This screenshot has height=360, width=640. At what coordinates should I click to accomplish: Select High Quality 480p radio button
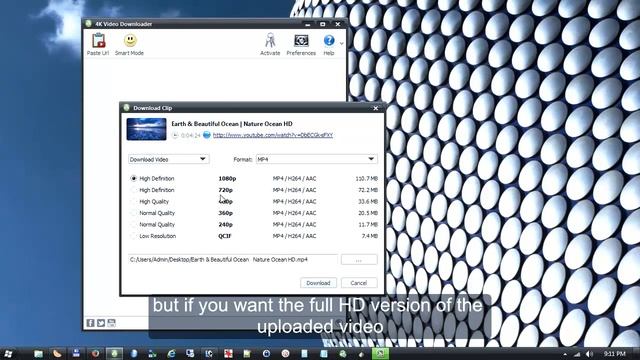tap(133, 201)
